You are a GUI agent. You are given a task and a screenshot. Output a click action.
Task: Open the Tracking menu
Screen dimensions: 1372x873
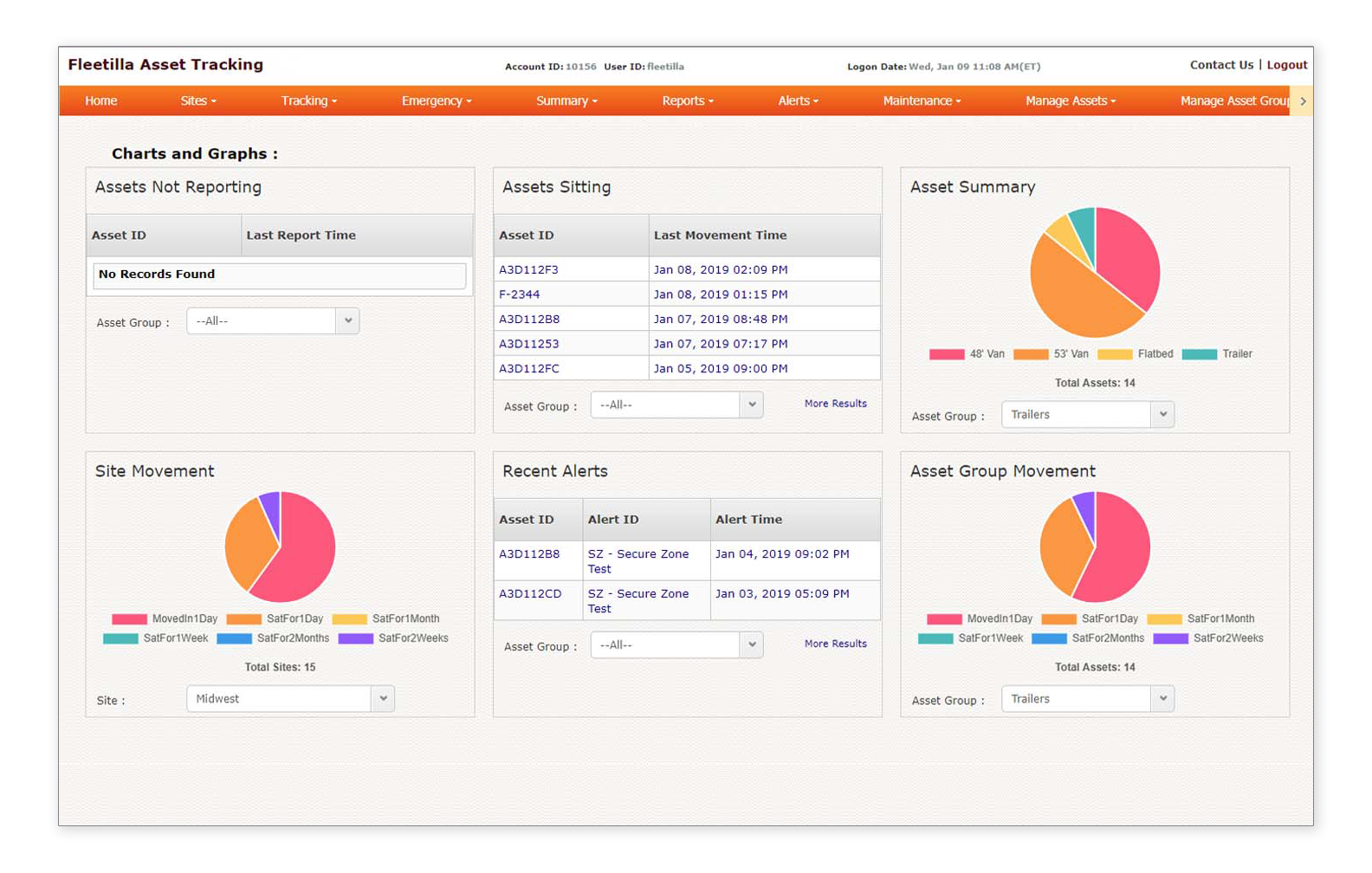308,100
